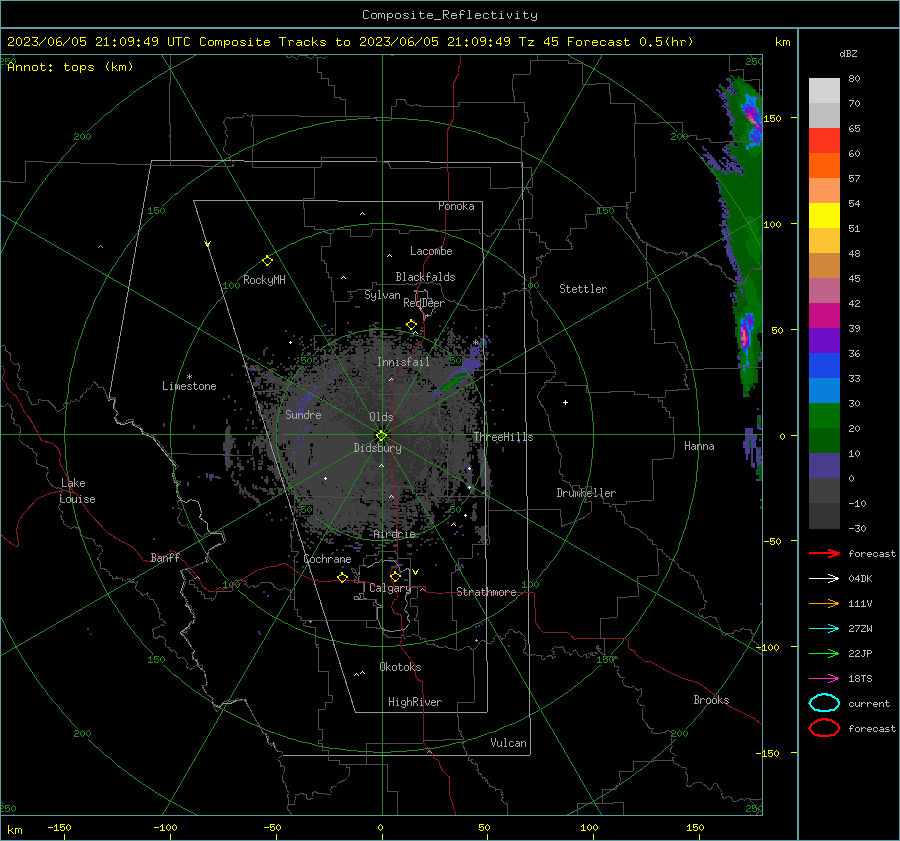The width and height of the screenshot is (900, 841).
Task: Click the red forecast arrow in legend
Action: click(824, 553)
